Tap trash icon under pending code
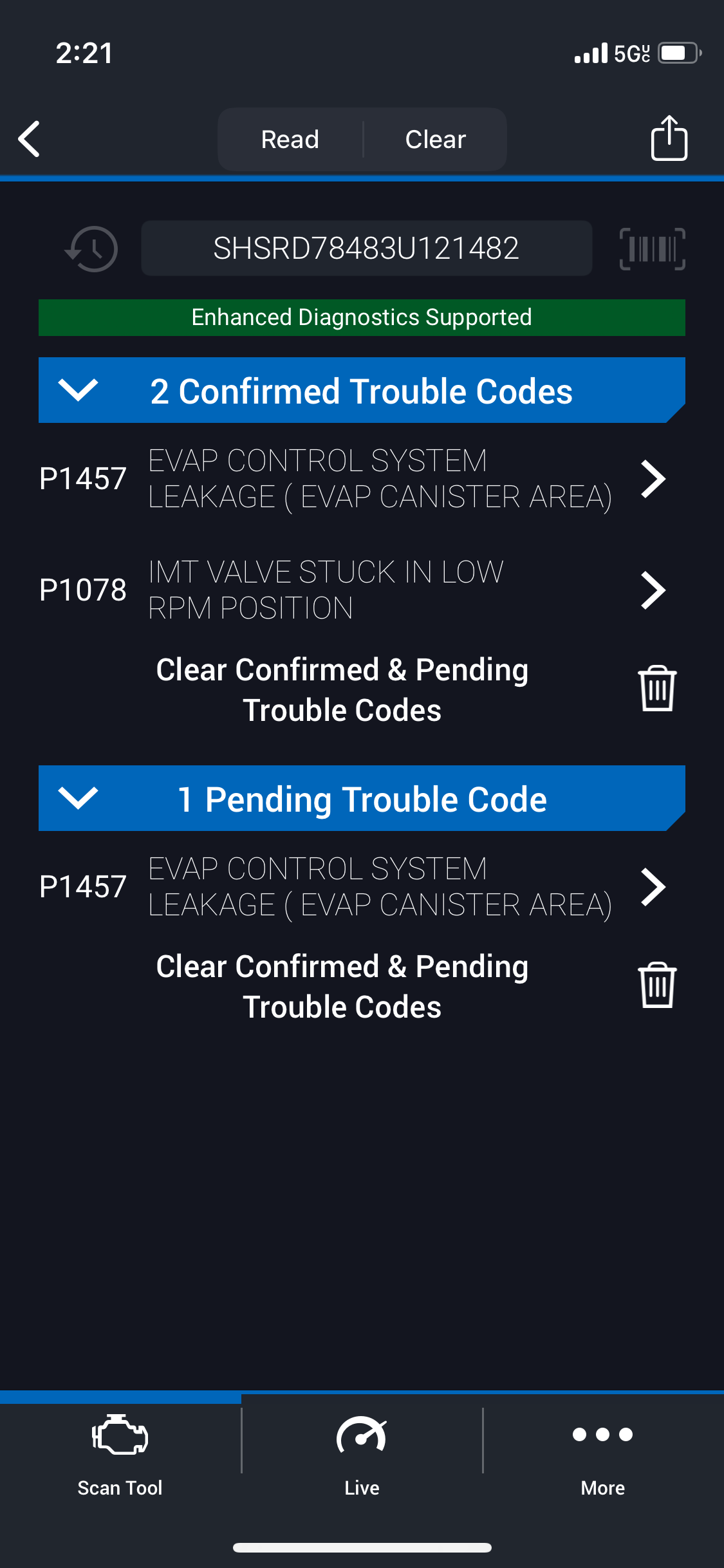 [656, 985]
